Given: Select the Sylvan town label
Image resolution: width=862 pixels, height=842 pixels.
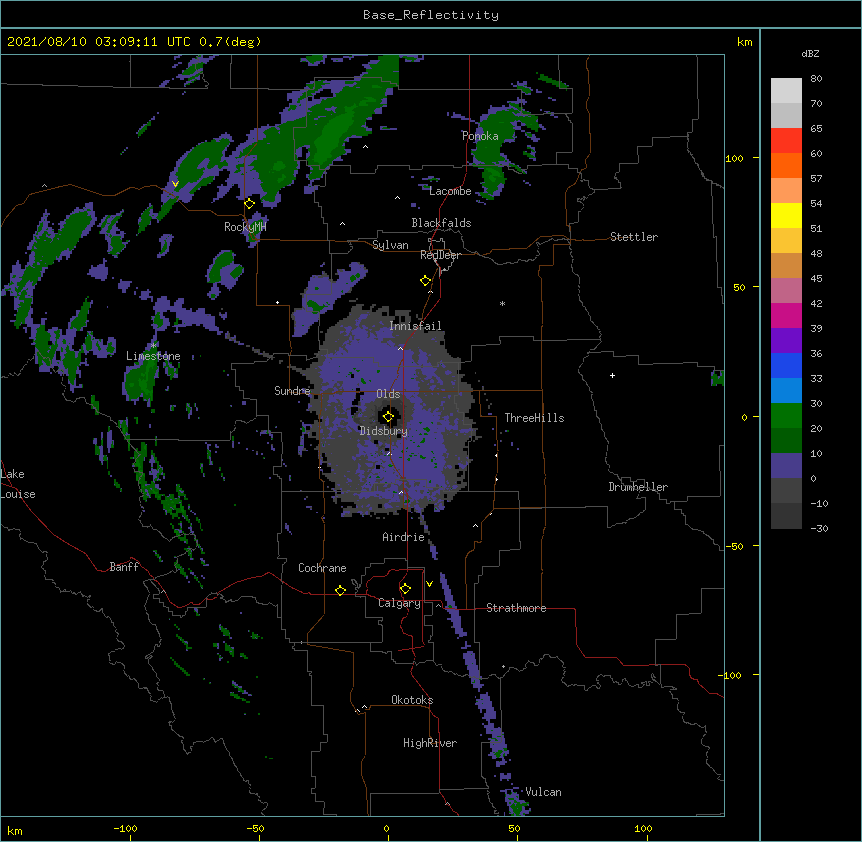Looking at the screenshot, I should click(390, 245).
